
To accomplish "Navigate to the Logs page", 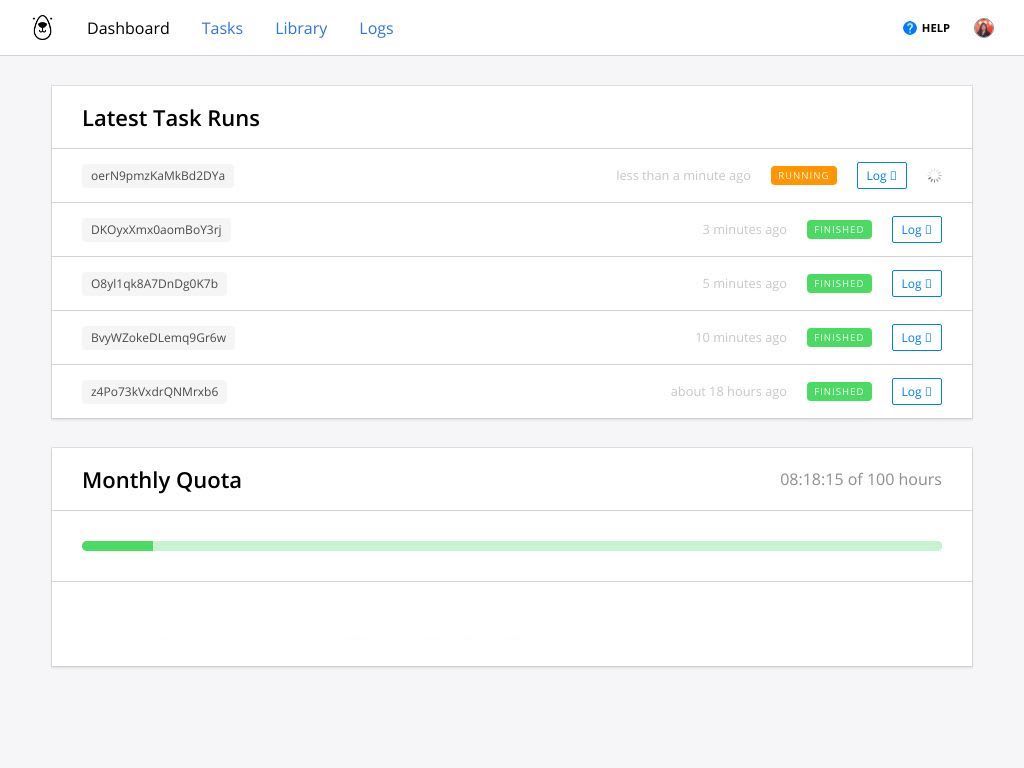I will click(376, 28).
